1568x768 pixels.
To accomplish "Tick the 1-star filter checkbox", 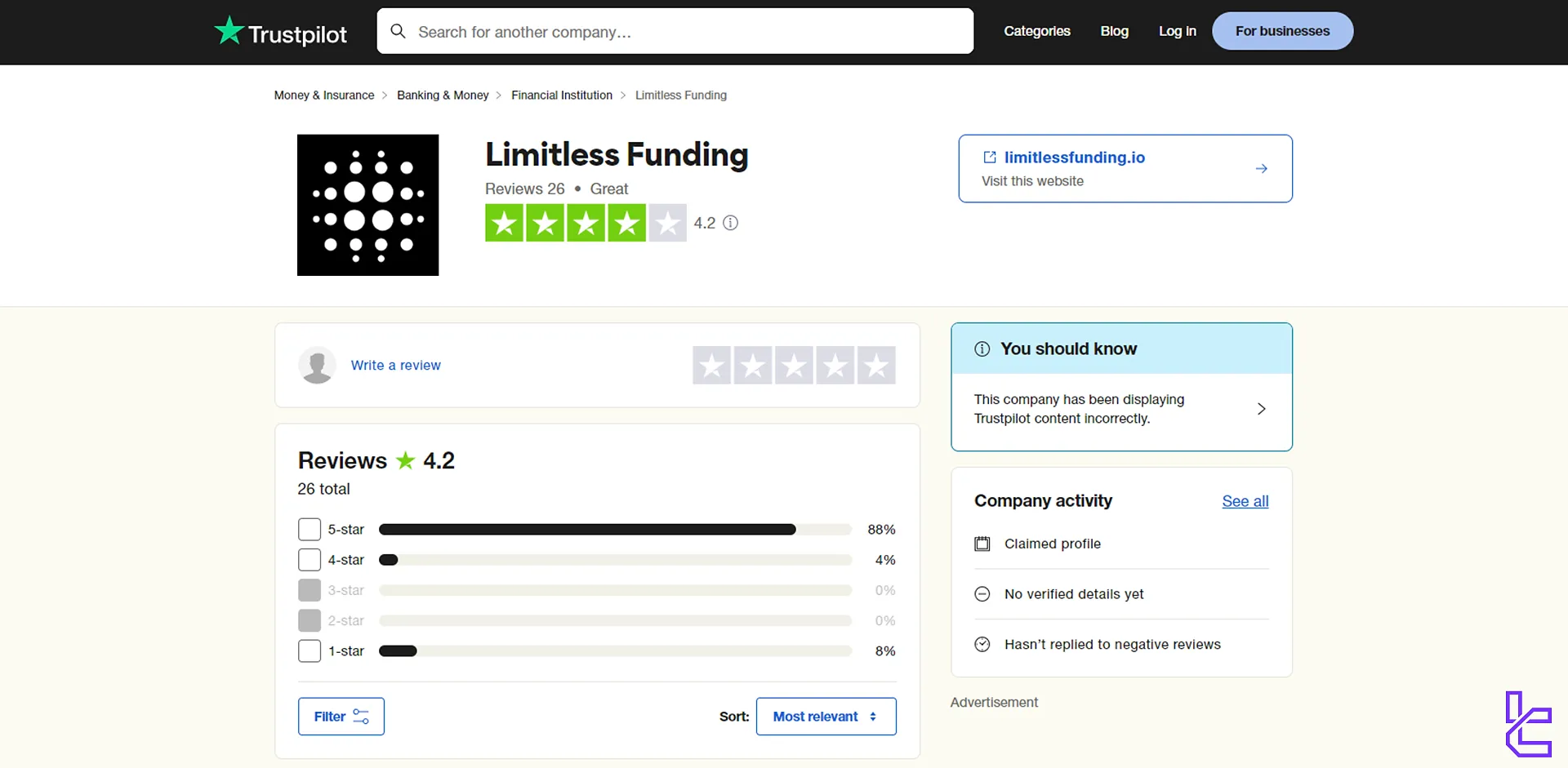I will tap(310, 651).
